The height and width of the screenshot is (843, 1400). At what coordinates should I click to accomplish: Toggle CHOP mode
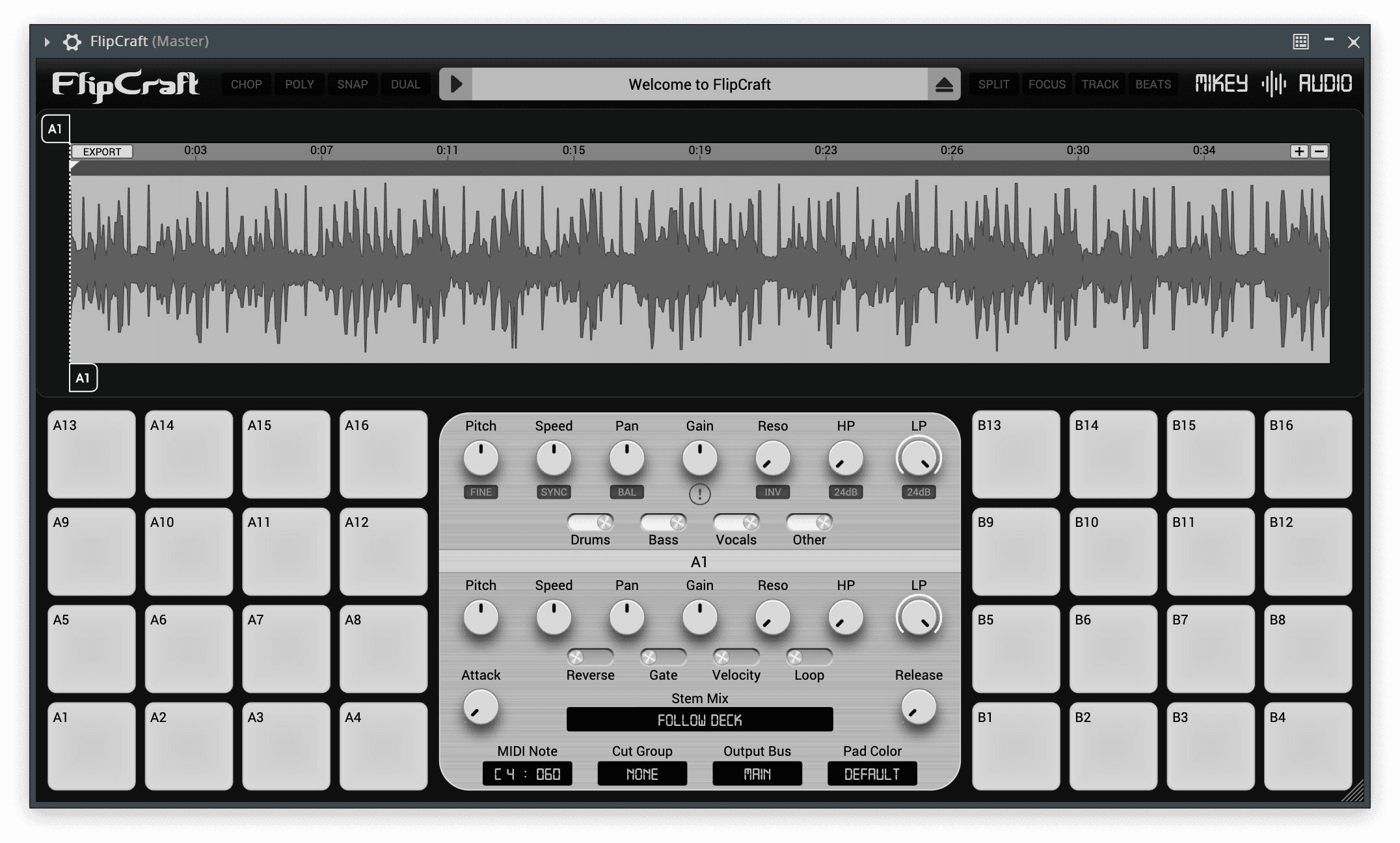(247, 85)
